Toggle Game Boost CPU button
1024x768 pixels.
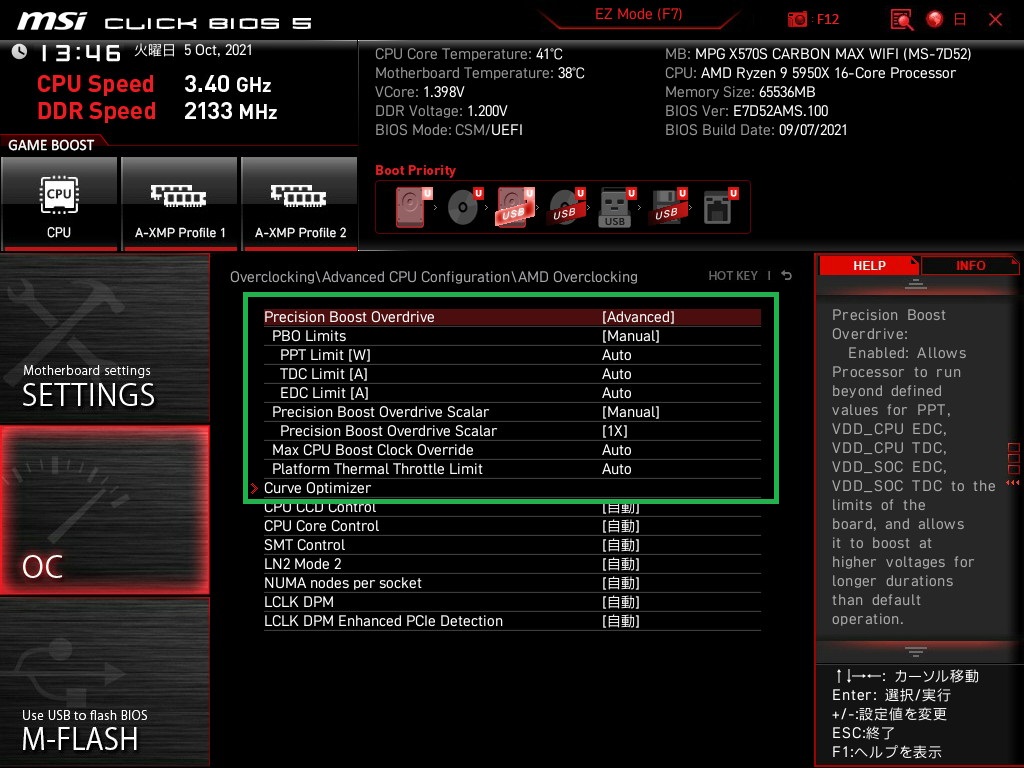pos(59,204)
